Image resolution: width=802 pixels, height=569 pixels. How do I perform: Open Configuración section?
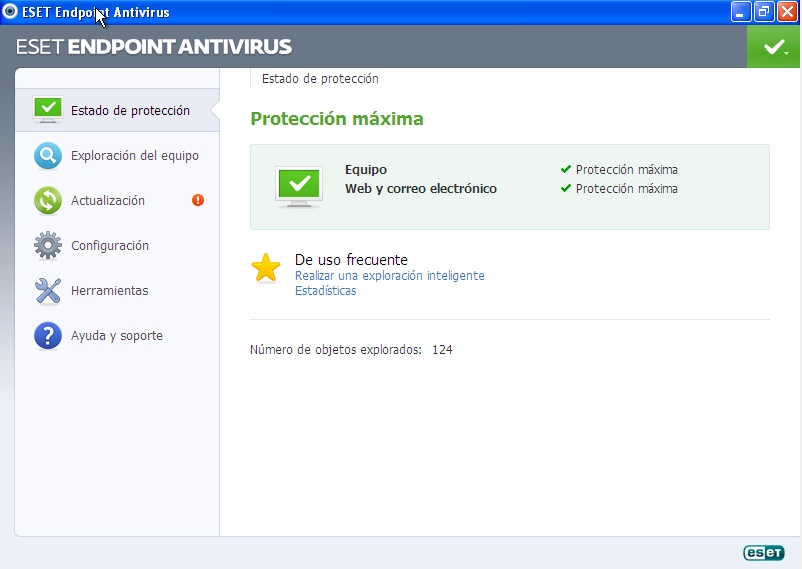click(x=117, y=245)
